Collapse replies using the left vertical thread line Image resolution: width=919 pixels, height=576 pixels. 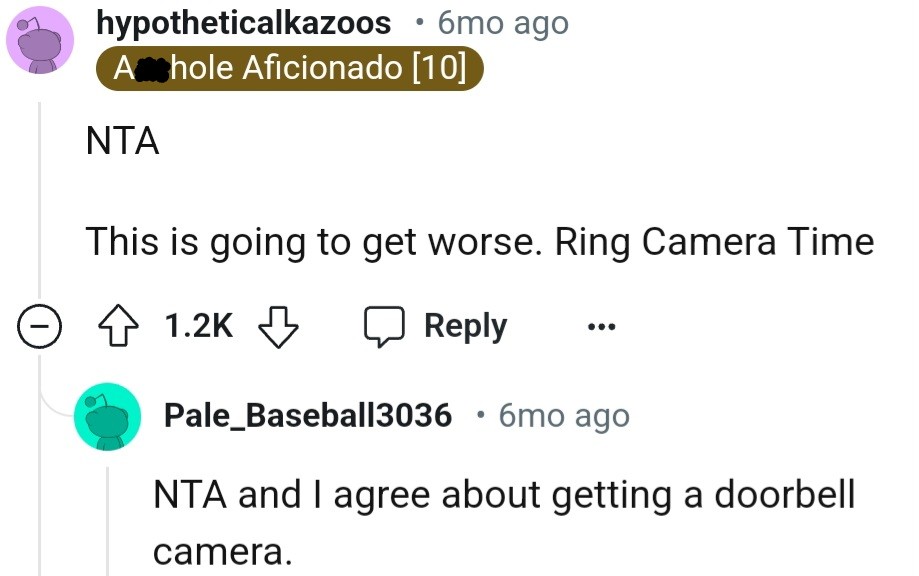(x=40, y=200)
